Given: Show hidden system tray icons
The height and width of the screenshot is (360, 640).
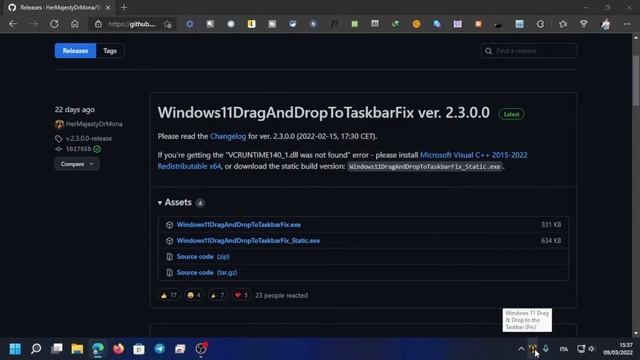Looking at the screenshot, I should [x=521, y=349].
